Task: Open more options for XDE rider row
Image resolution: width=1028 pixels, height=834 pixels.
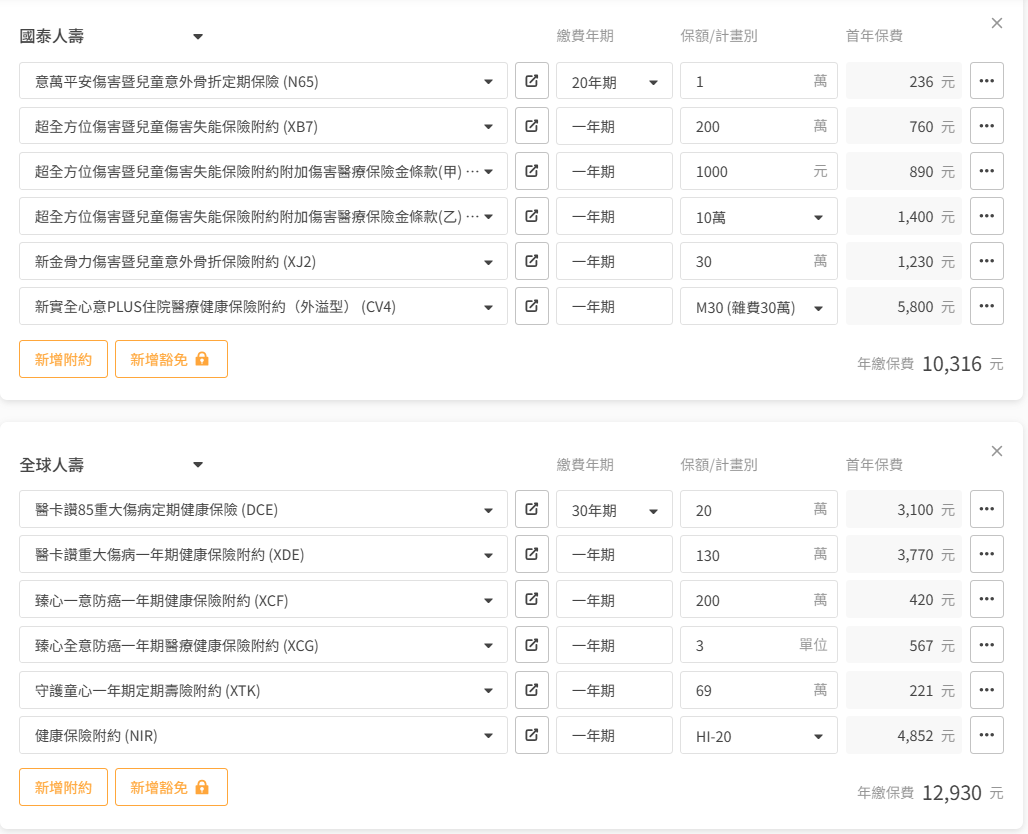Action: click(986, 554)
